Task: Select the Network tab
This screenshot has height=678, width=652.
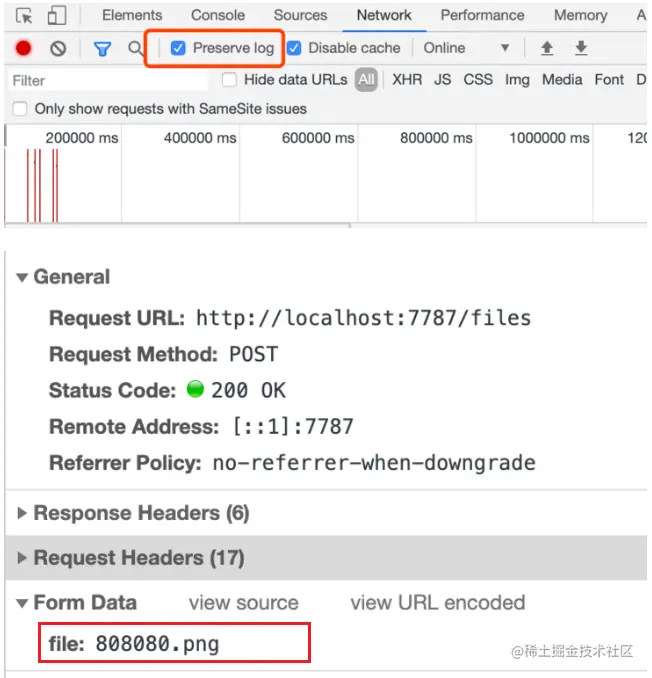Action: [x=384, y=15]
